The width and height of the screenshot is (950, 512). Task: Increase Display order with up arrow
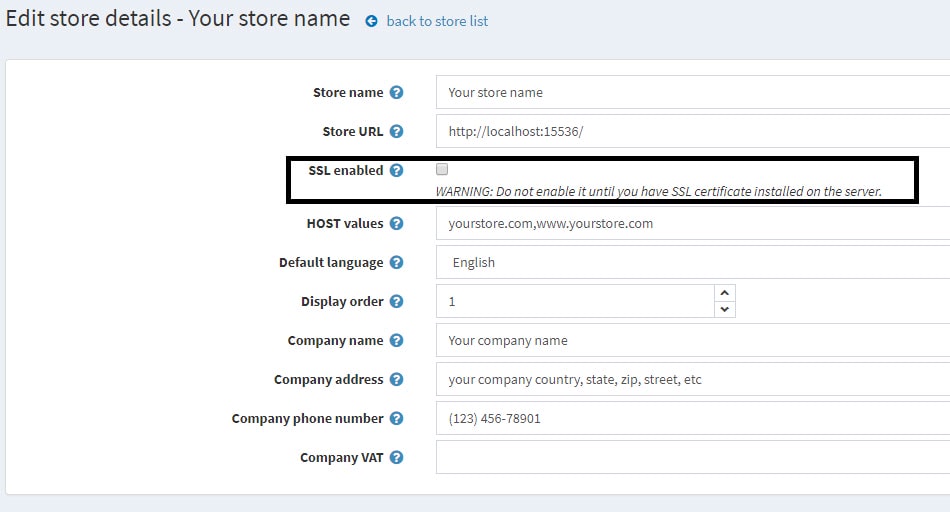pyautogui.click(x=725, y=293)
